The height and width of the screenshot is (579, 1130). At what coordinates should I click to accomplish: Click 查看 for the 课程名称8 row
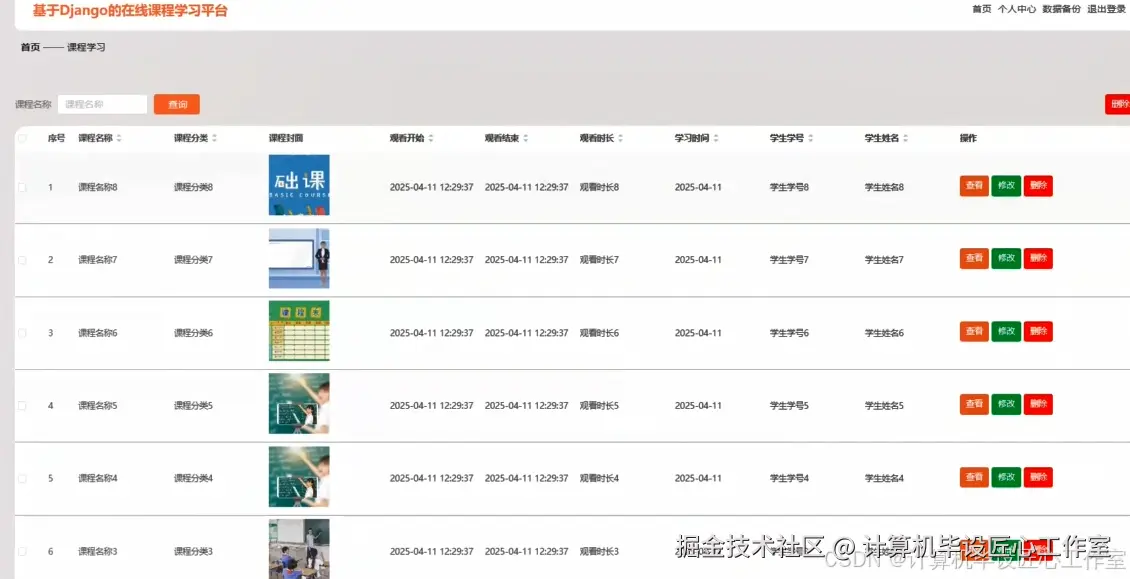pyautogui.click(x=973, y=185)
